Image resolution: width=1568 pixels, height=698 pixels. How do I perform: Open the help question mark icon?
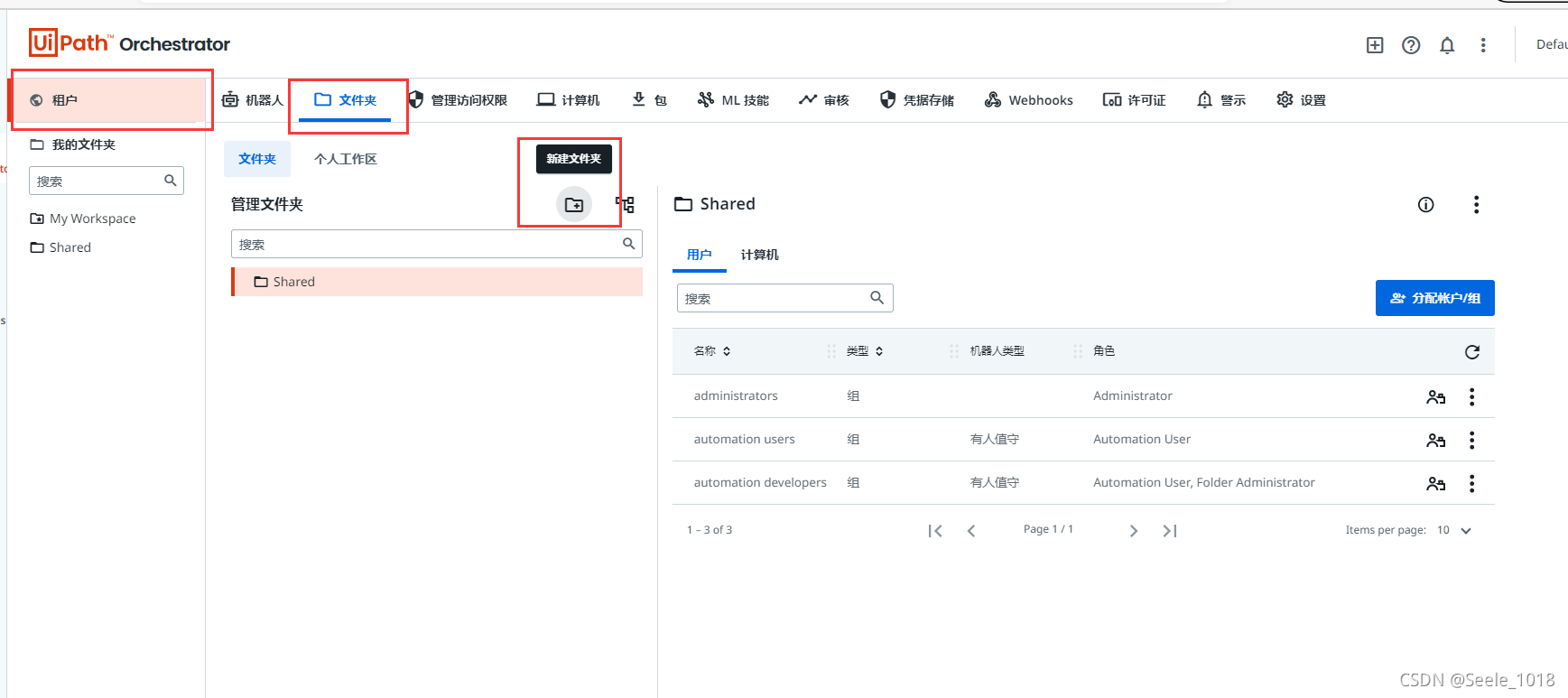(1411, 45)
